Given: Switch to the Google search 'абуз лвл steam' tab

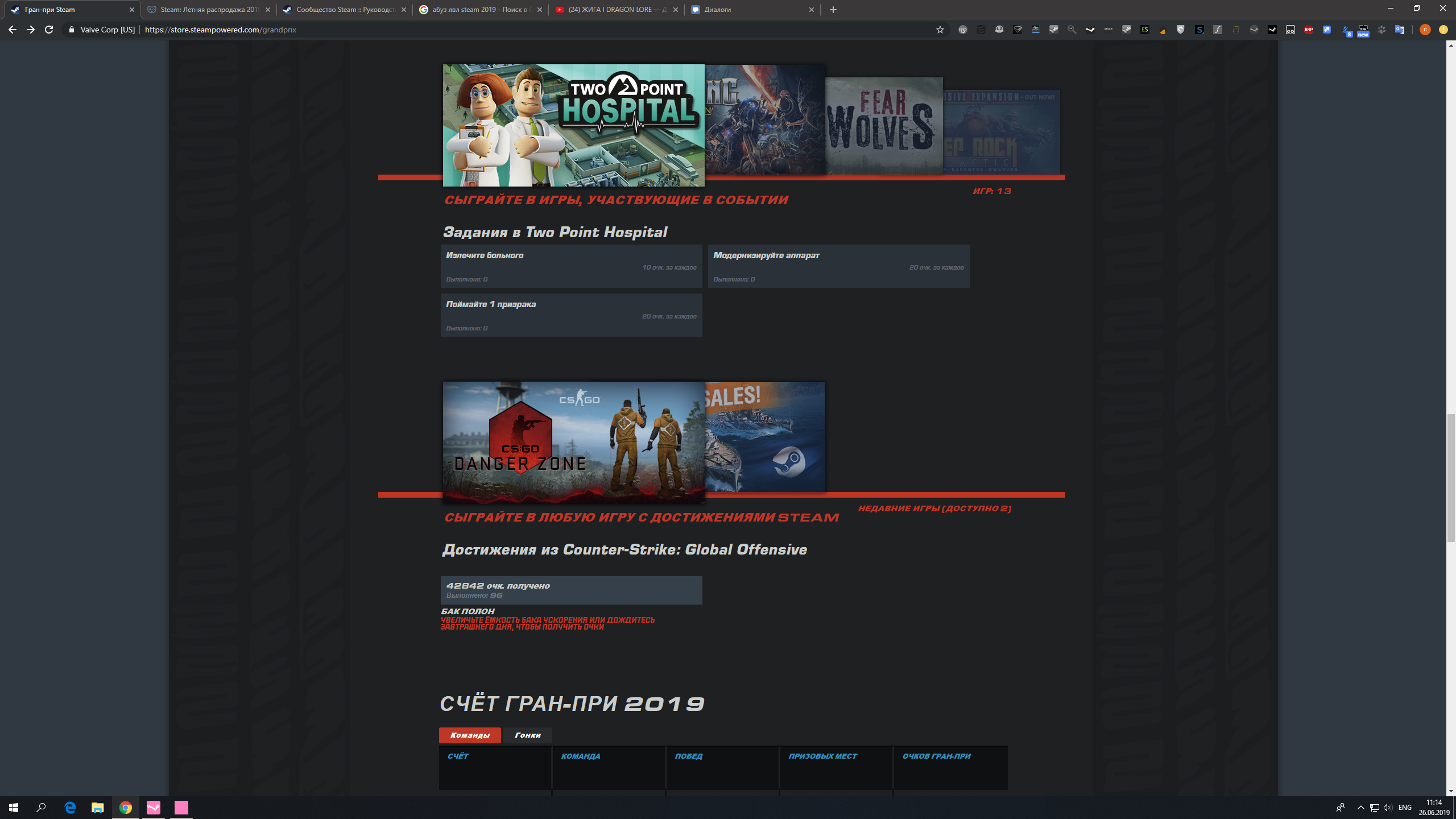Looking at the screenshot, I should tap(480, 10).
